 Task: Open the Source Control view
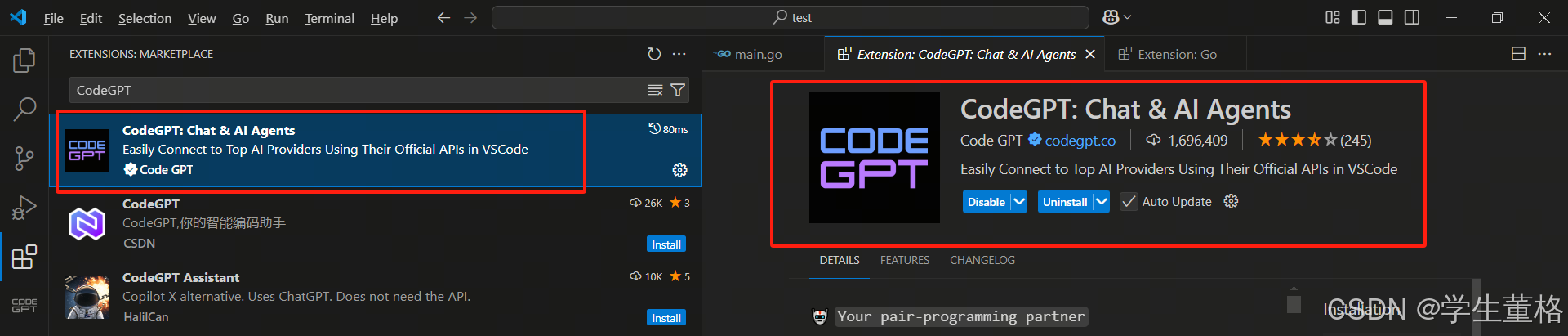pos(24,158)
